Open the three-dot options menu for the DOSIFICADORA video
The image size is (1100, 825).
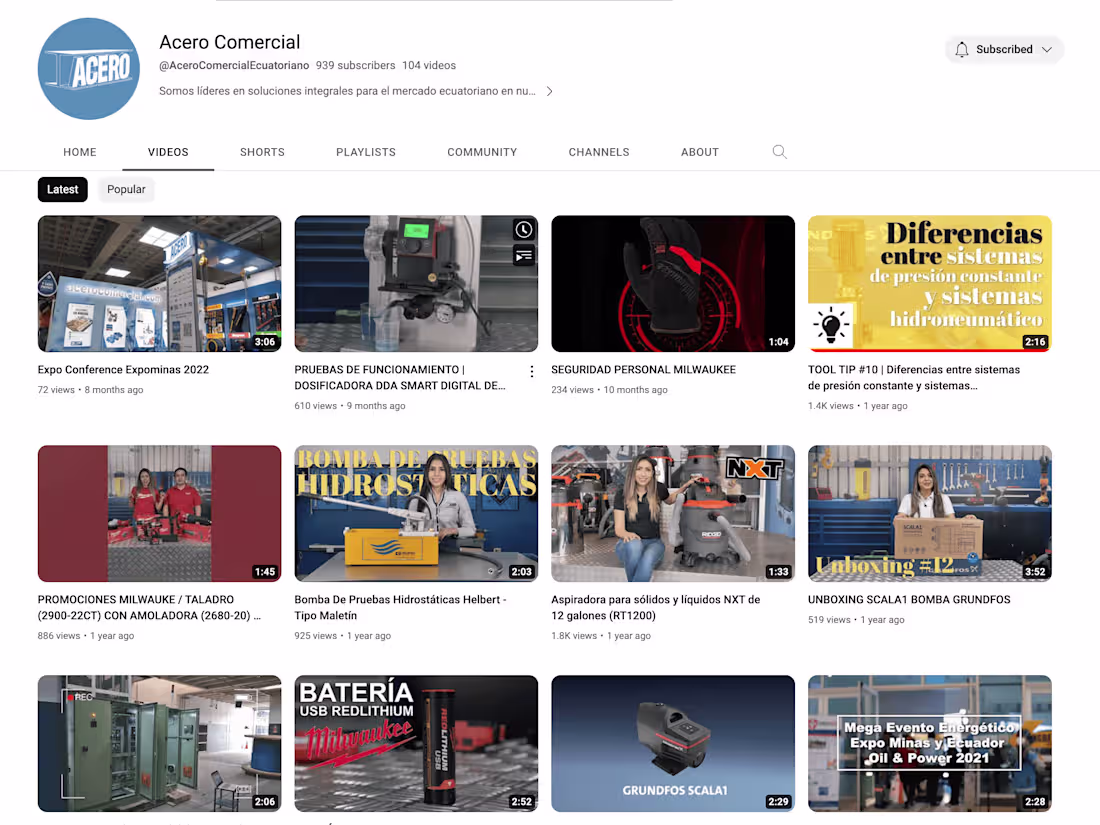[531, 371]
